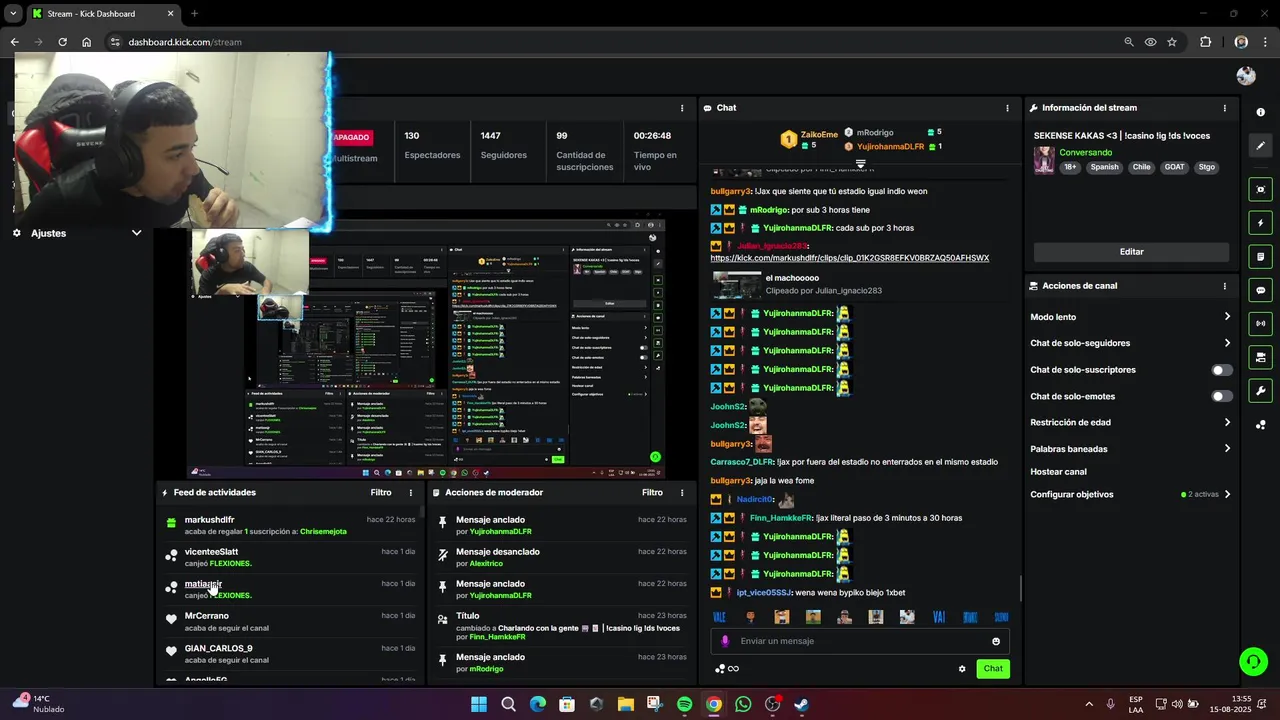Click the sidebar icon above the wrench

[x=1260, y=357]
